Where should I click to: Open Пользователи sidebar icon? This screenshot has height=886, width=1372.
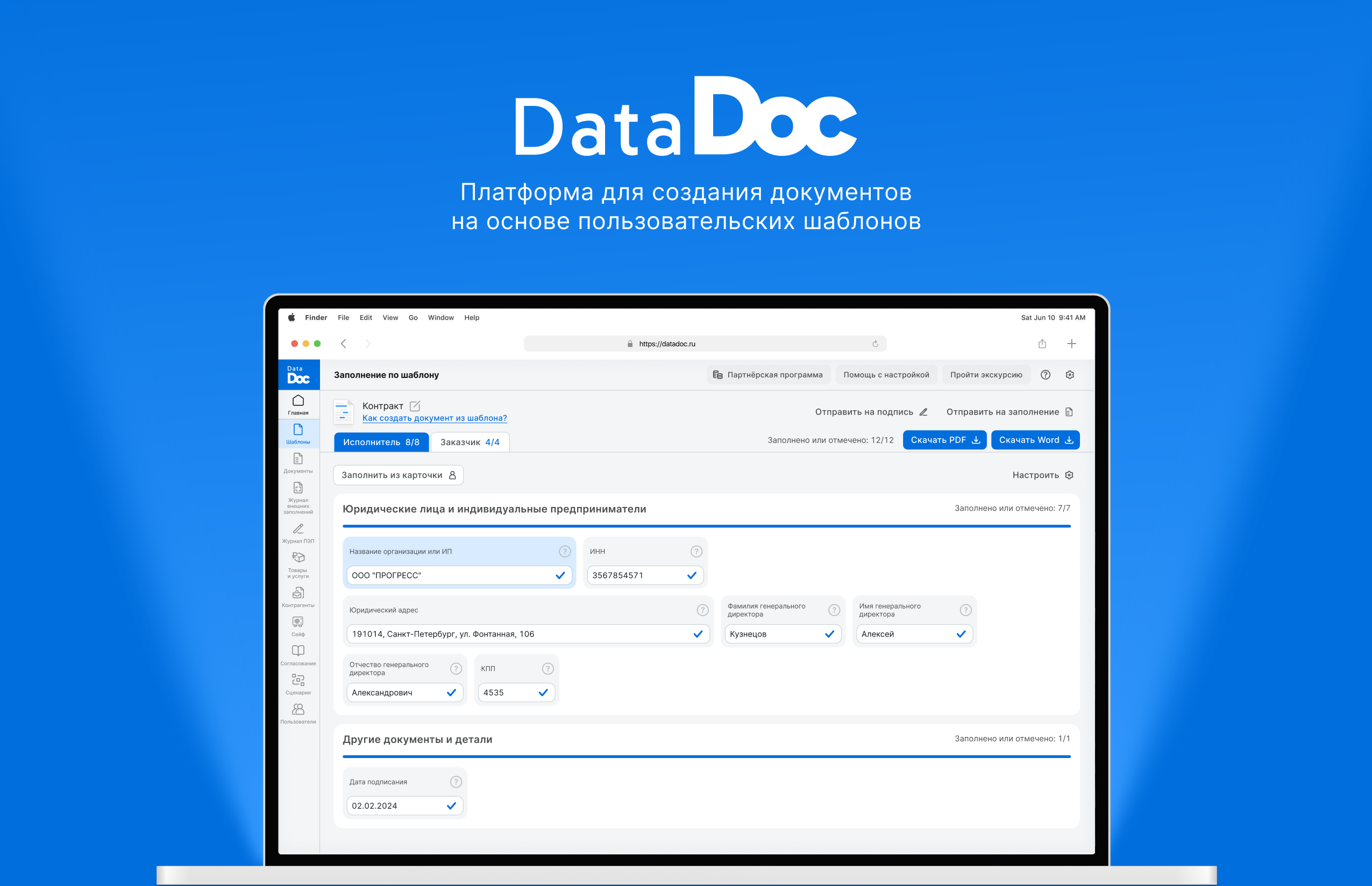tap(298, 713)
